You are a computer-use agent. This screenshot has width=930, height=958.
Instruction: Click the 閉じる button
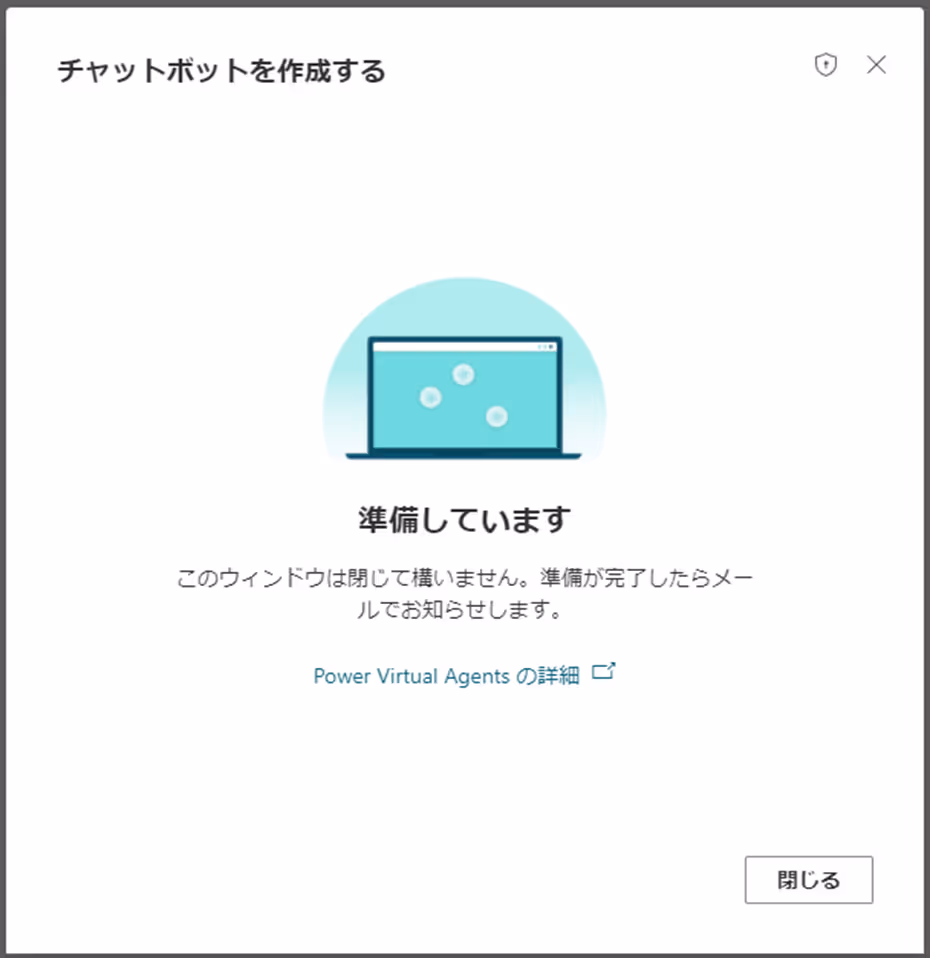pyautogui.click(x=808, y=879)
